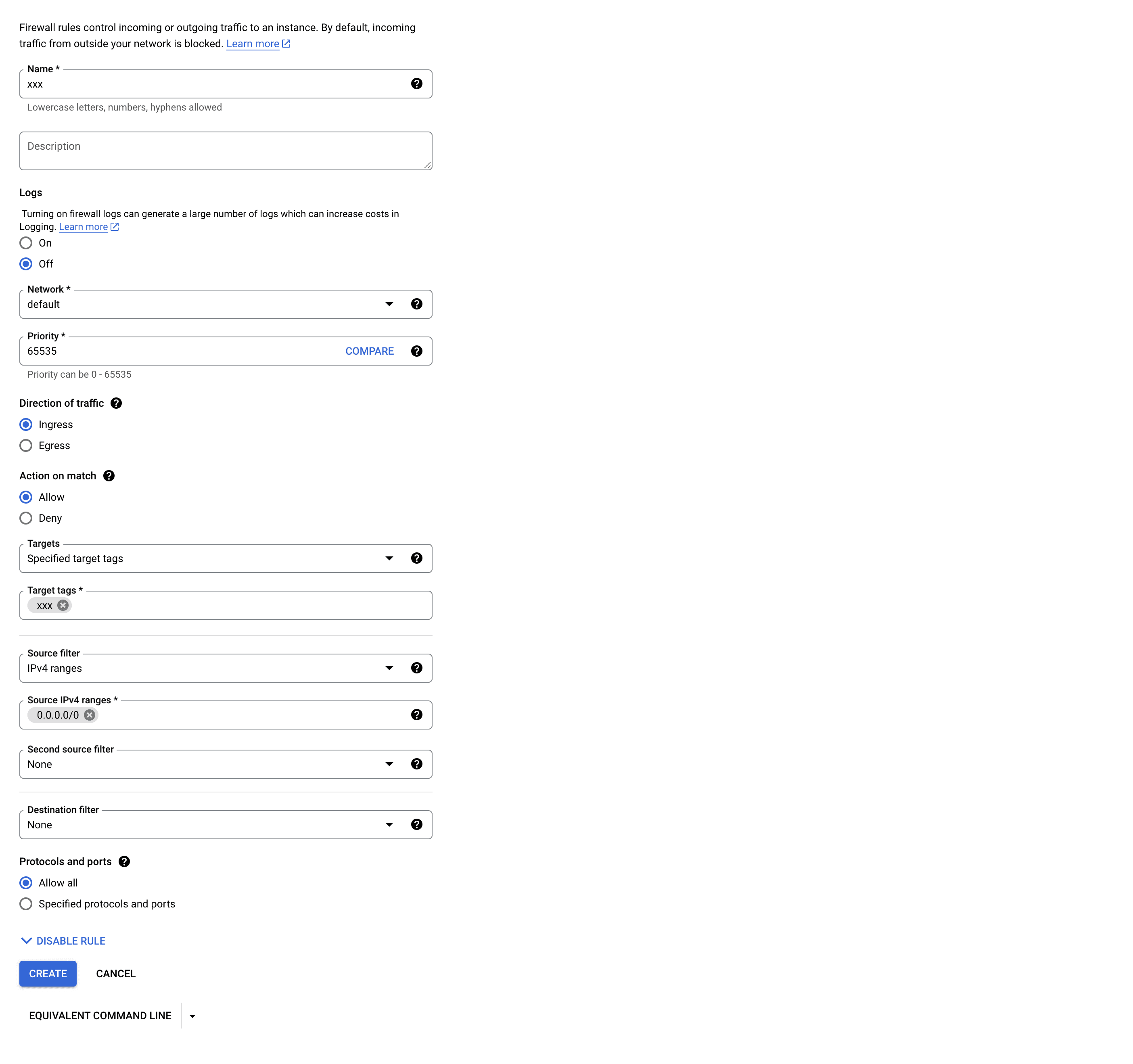Expand the Targets dropdown
Image resolution: width=1133 pixels, height=1064 pixels.
coord(389,558)
